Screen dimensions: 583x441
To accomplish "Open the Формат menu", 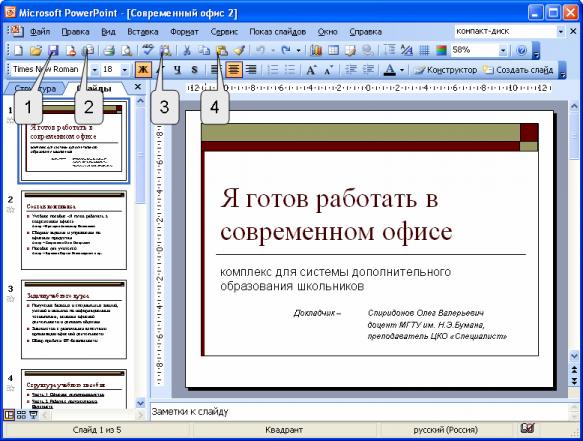I will (184, 32).
